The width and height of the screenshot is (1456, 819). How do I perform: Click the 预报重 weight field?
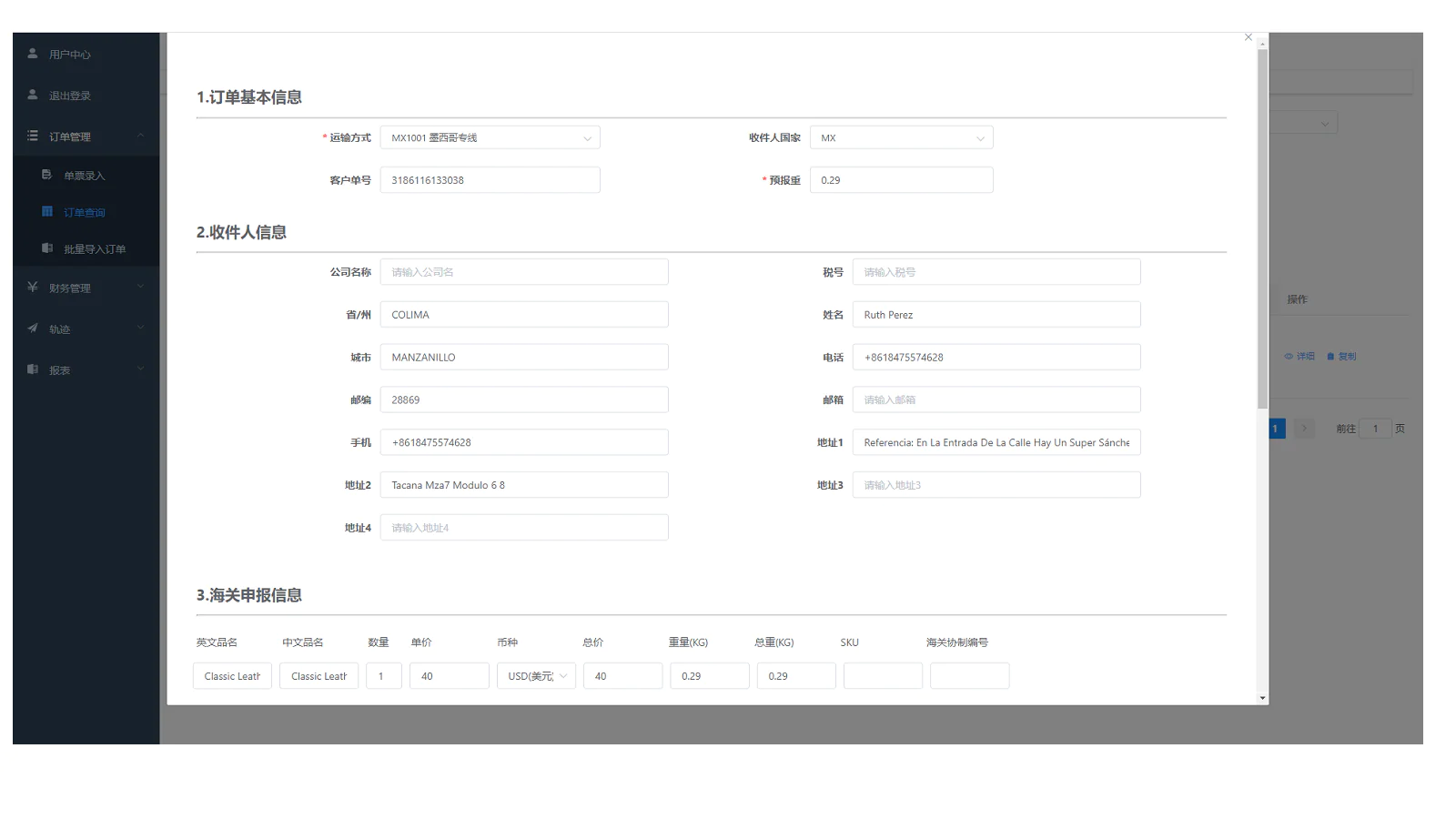click(x=902, y=180)
